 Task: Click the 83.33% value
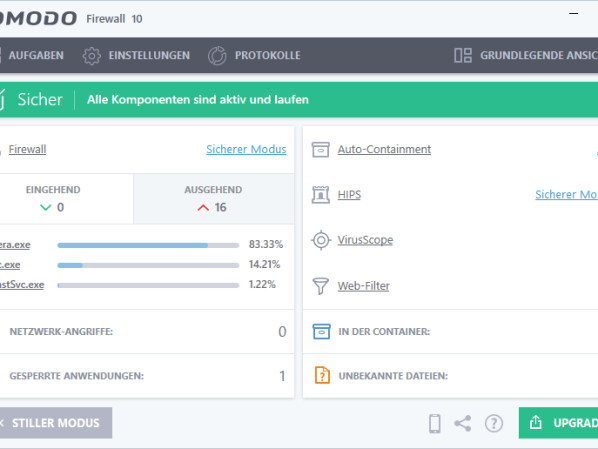pyautogui.click(x=266, y=245)
